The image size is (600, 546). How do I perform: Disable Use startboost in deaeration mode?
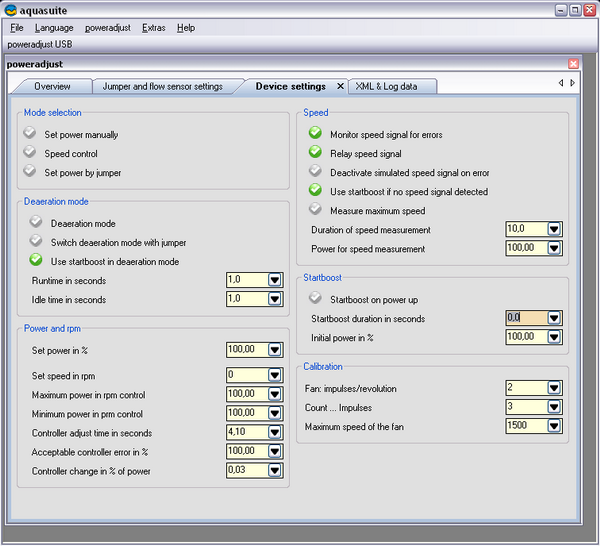click(36, 260)
